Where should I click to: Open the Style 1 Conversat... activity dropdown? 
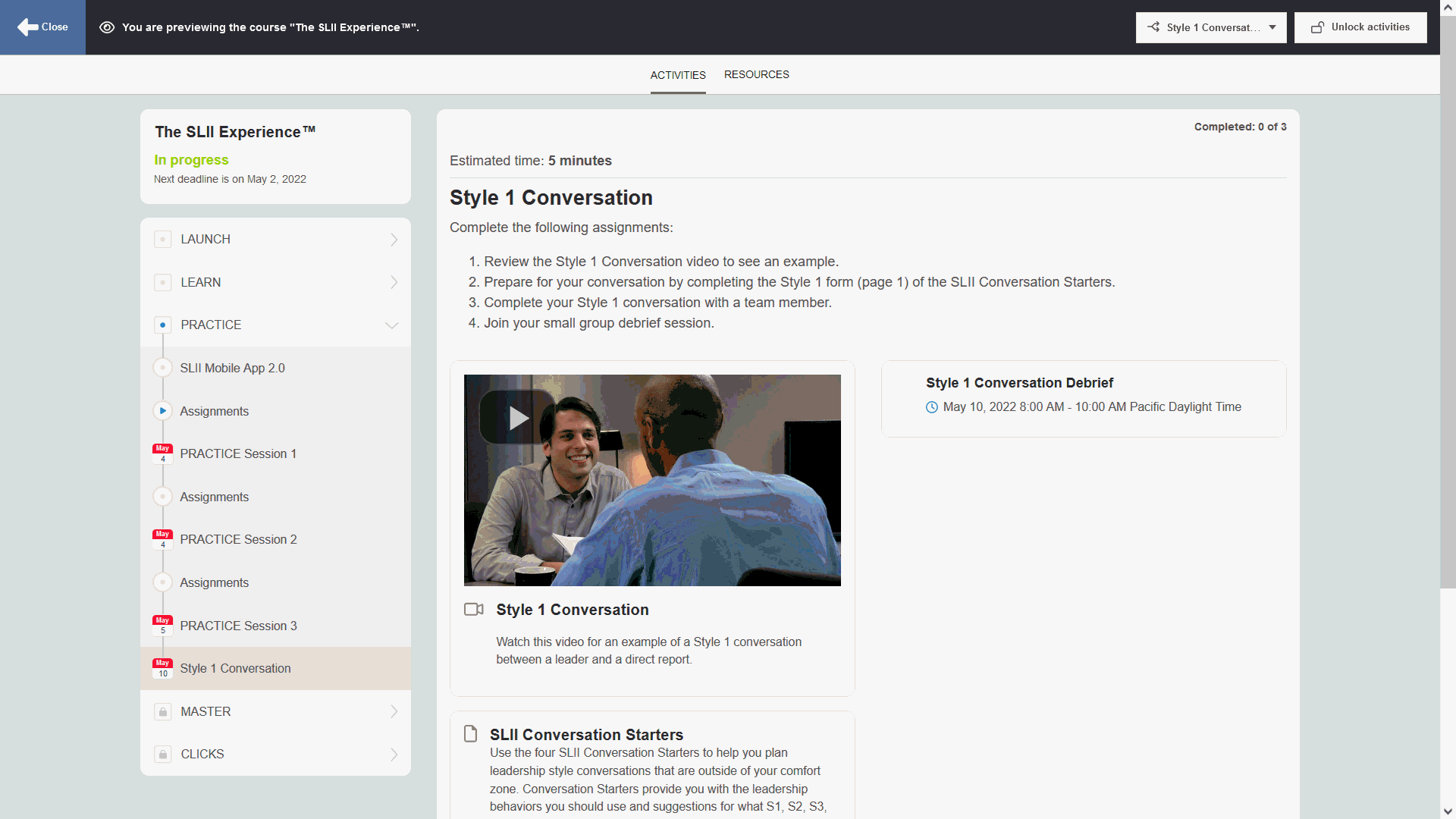(x=1210, y=27)
